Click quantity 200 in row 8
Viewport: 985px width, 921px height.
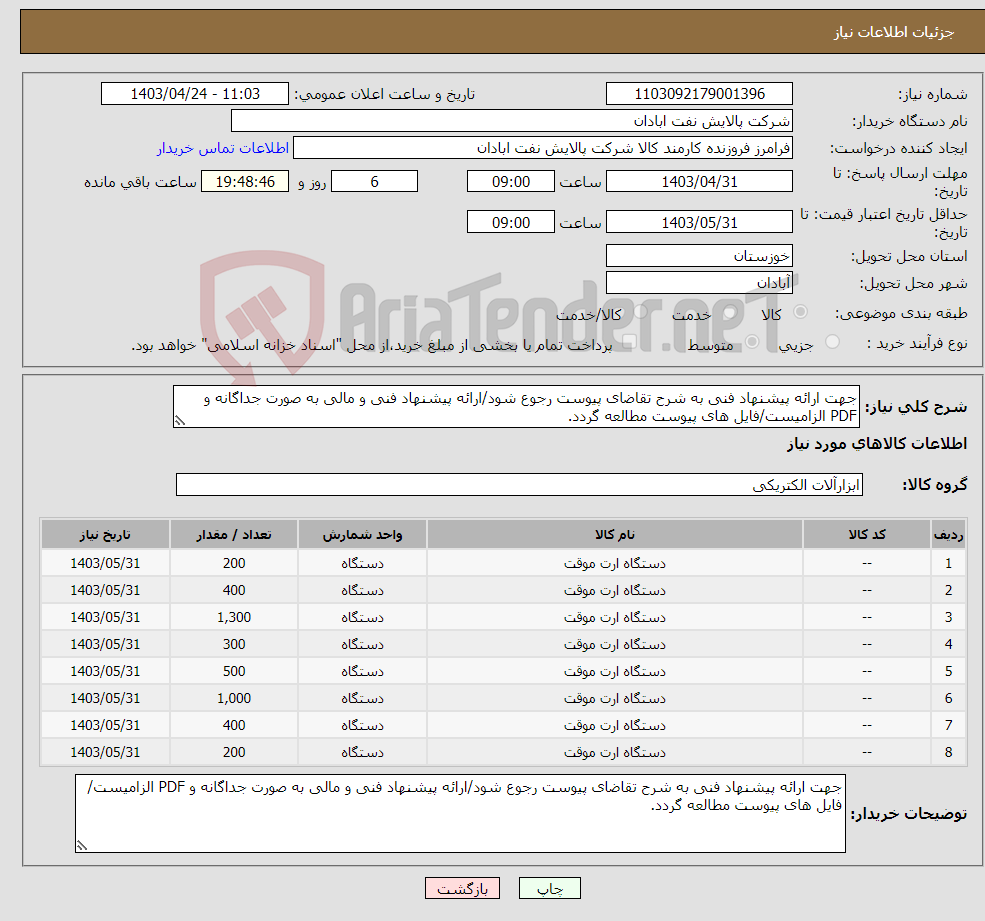tap(234, 752)
